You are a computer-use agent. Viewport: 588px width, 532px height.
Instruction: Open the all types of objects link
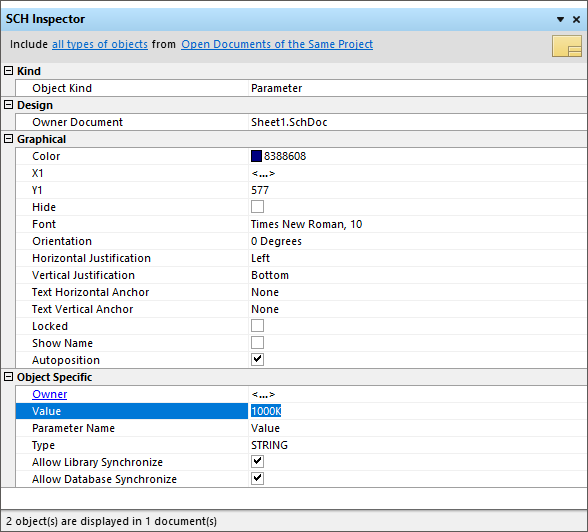100,44
